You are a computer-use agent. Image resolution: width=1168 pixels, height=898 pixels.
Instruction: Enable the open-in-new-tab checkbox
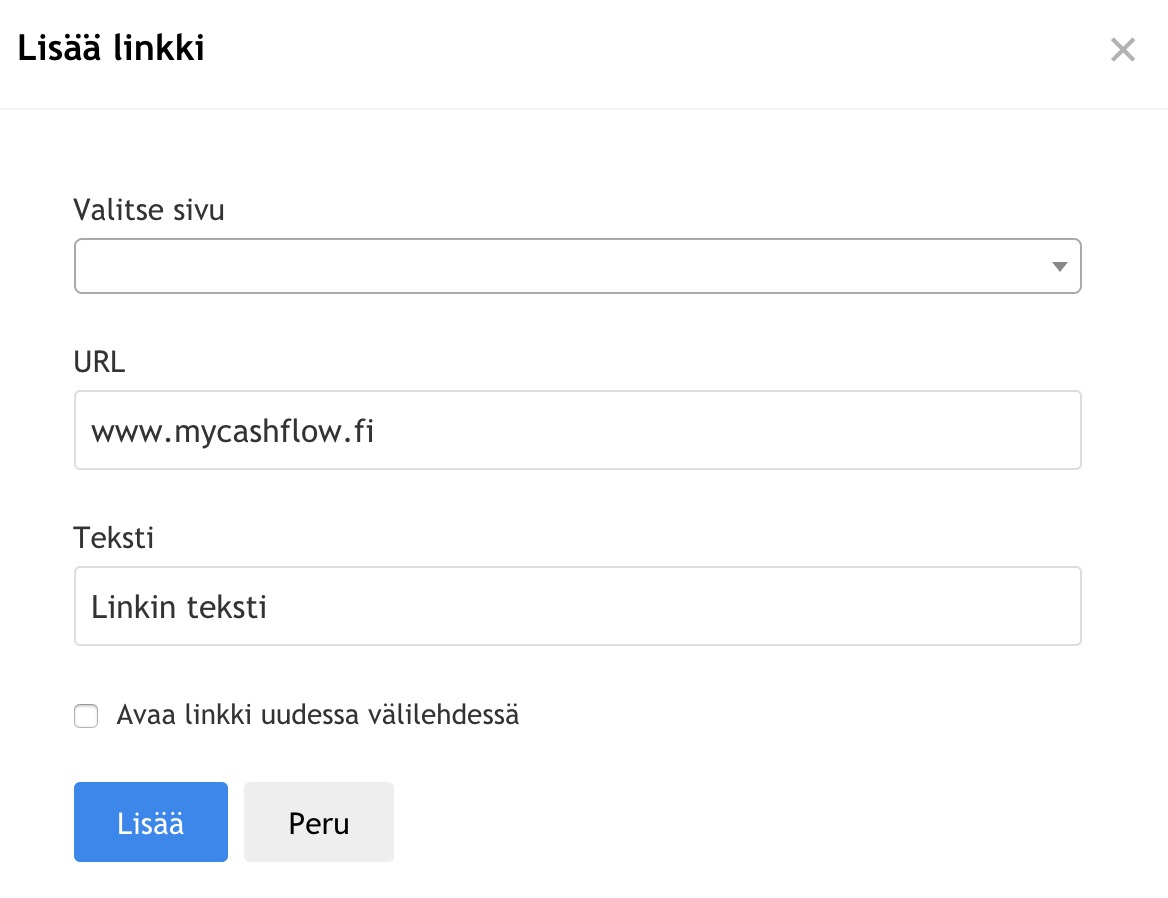point(86,716)
